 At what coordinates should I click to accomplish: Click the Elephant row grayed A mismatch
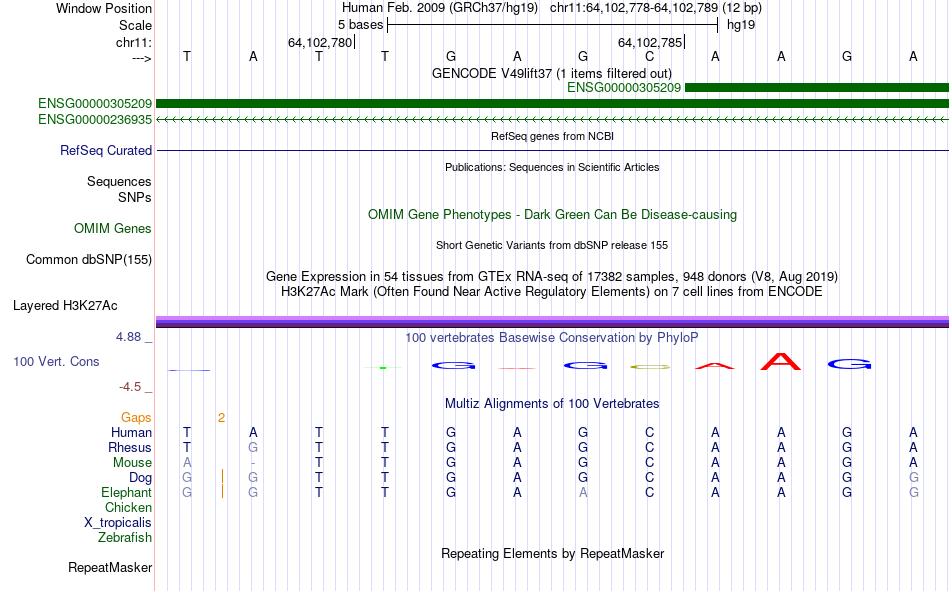pos(583,493)
